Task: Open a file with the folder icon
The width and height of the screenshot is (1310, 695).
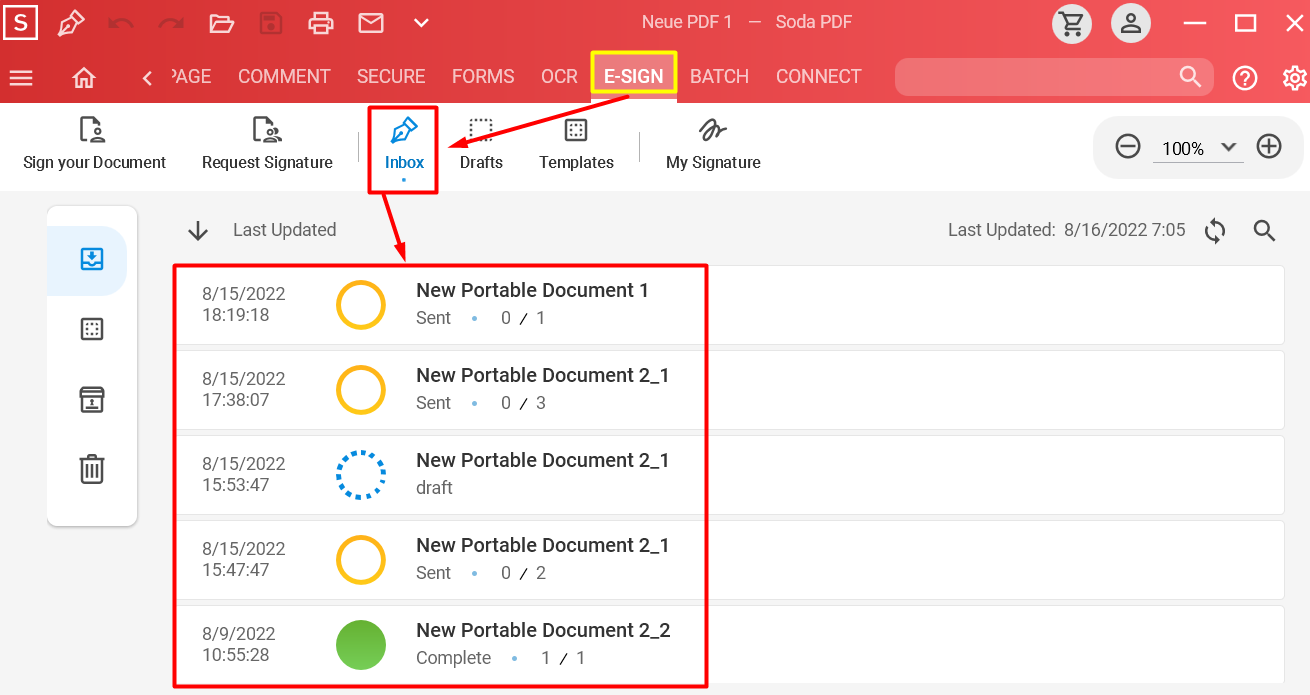Action: pos(221,22)
